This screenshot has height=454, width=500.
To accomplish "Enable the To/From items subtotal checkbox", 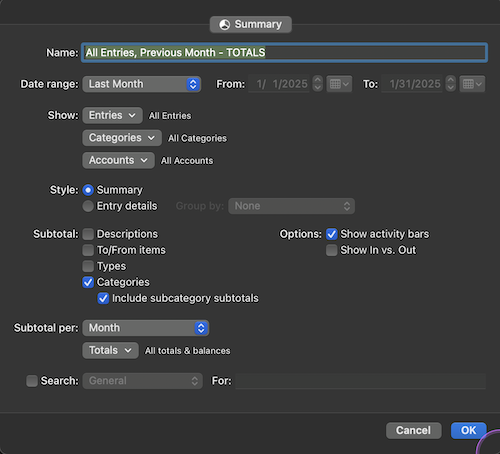I will pos(88,250).
